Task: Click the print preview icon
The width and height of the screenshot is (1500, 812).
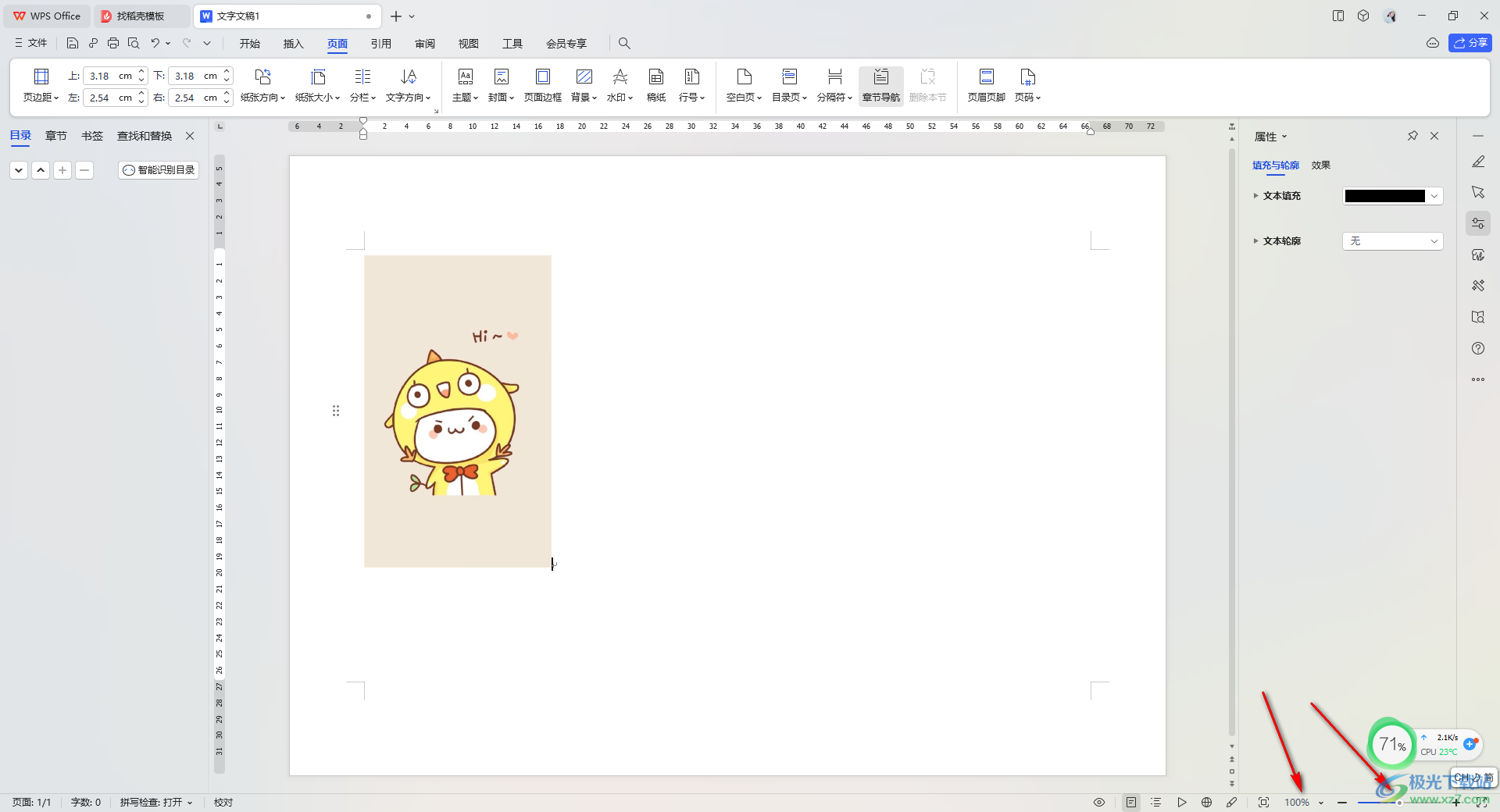Action: [134, 43]
